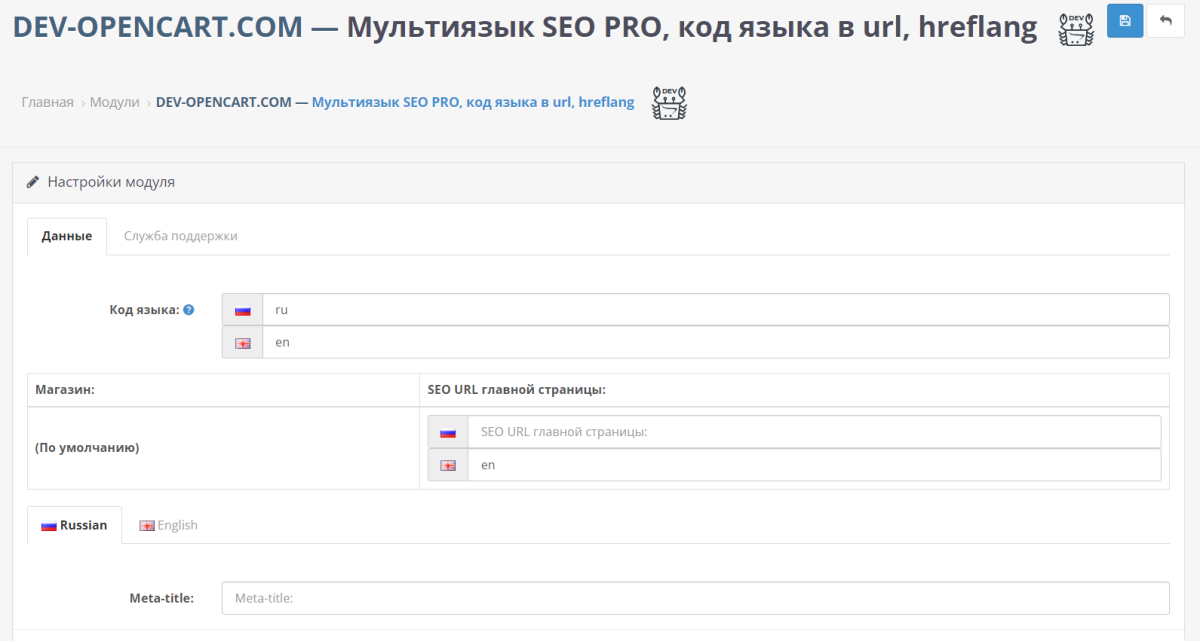Click the English SEO URL field containing en

tap(814, 465)
